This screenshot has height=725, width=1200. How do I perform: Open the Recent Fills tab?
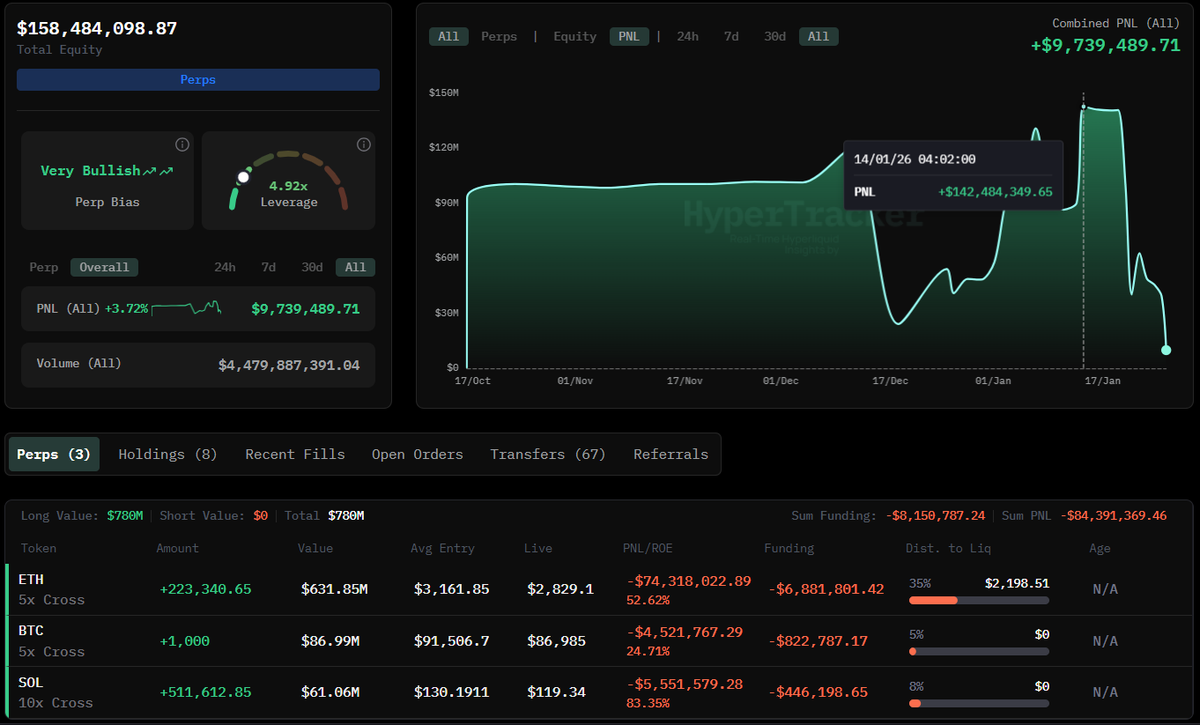(x=295, y=454)
